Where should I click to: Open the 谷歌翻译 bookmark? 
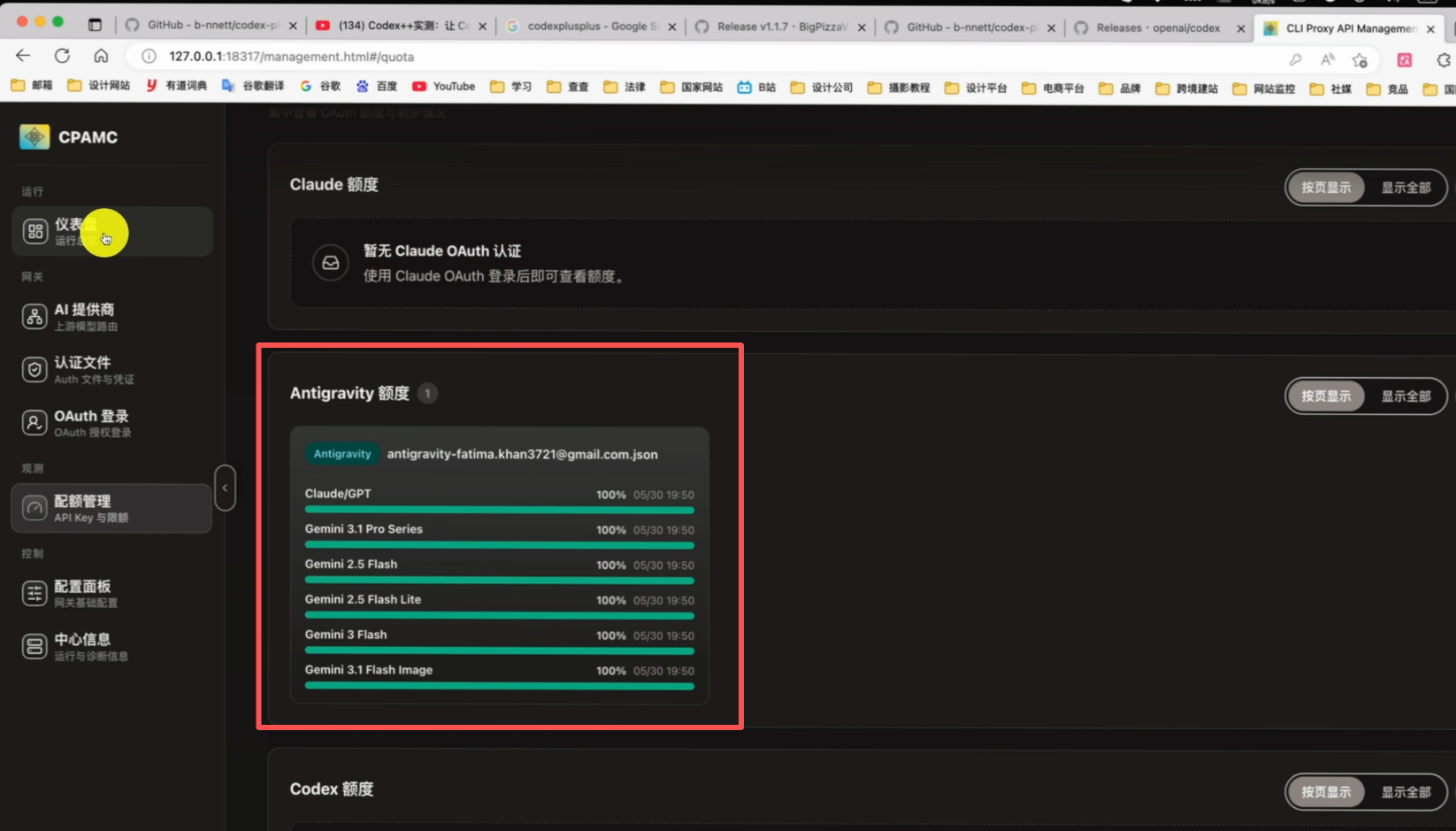(253, 86)
